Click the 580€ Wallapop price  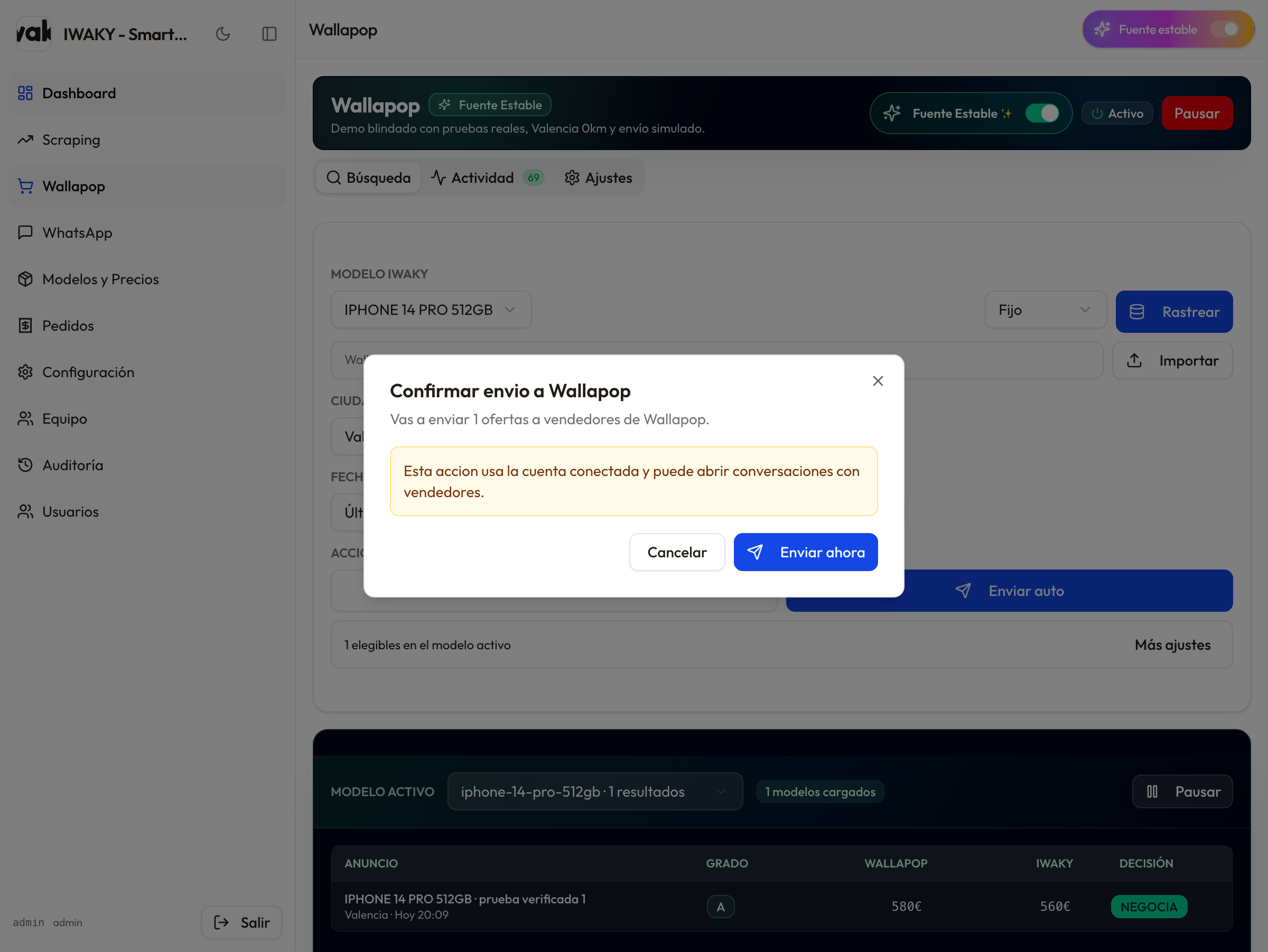(906, 906)
